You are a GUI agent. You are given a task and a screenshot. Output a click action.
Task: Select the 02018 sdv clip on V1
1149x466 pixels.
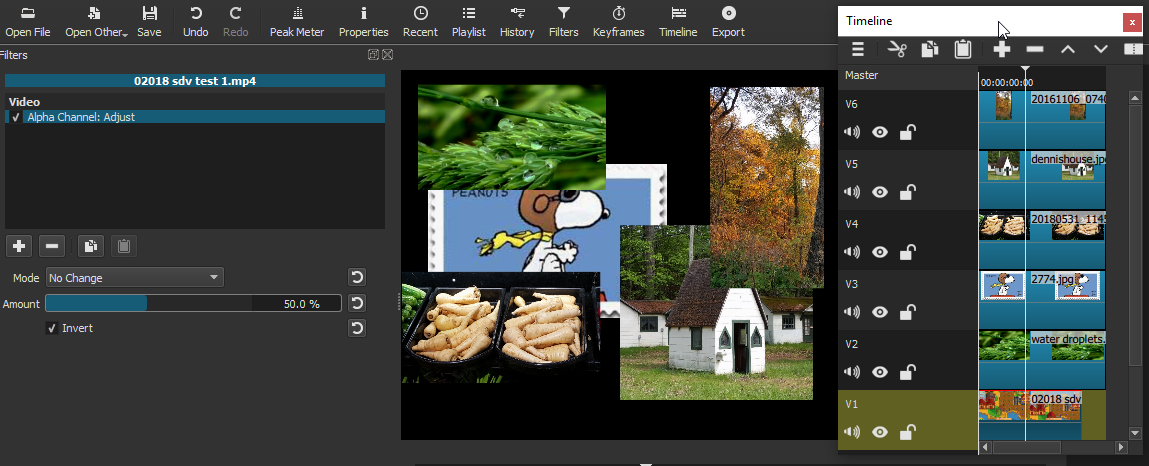click(x=1030, y=415)
